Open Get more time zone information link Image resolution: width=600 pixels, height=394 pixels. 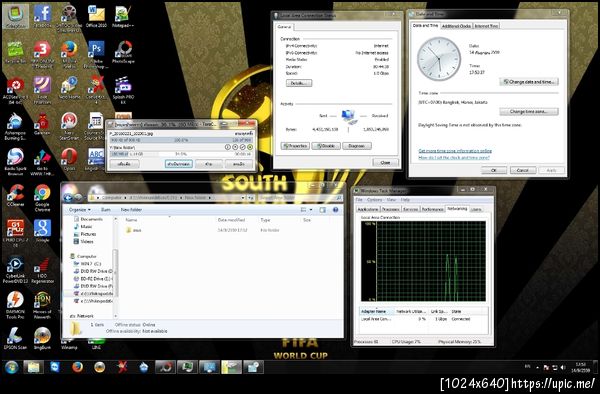coord(455,151)
